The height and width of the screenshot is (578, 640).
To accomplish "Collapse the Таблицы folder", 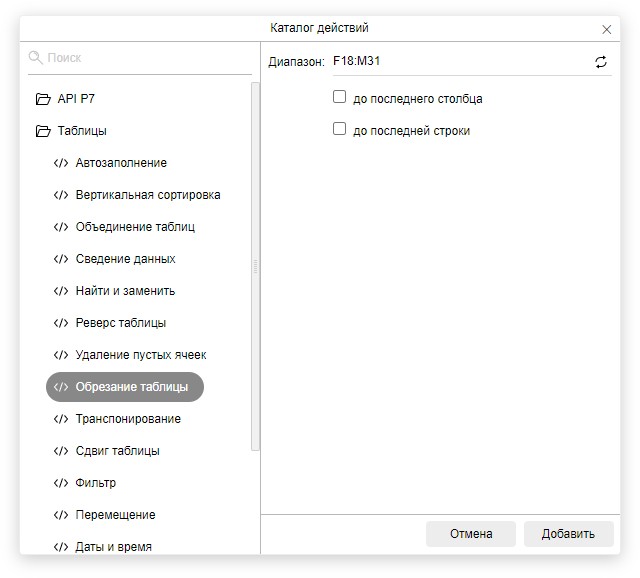I will pos(42,131).
